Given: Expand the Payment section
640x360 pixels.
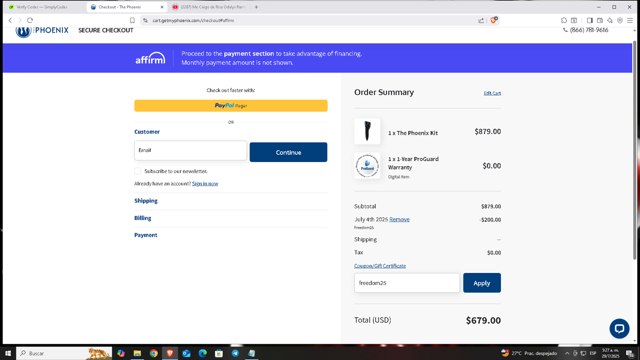Looking at the screenshot, I should tap(146, 235).
